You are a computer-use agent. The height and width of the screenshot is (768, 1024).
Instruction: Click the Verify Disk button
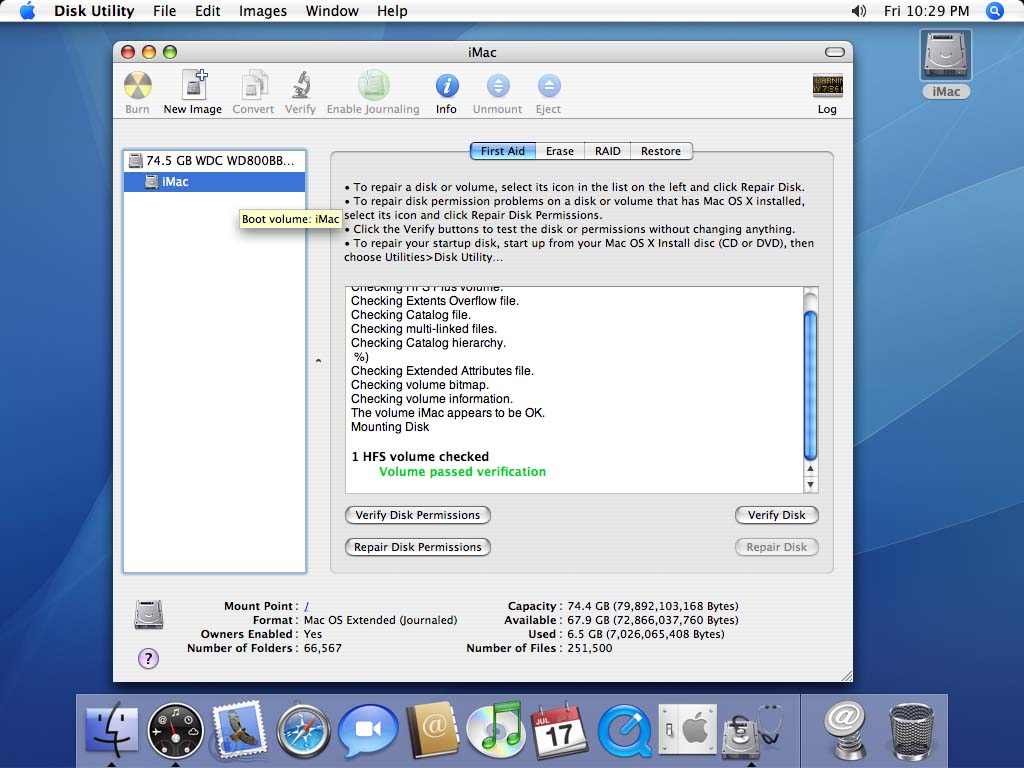tap(776, 515)
